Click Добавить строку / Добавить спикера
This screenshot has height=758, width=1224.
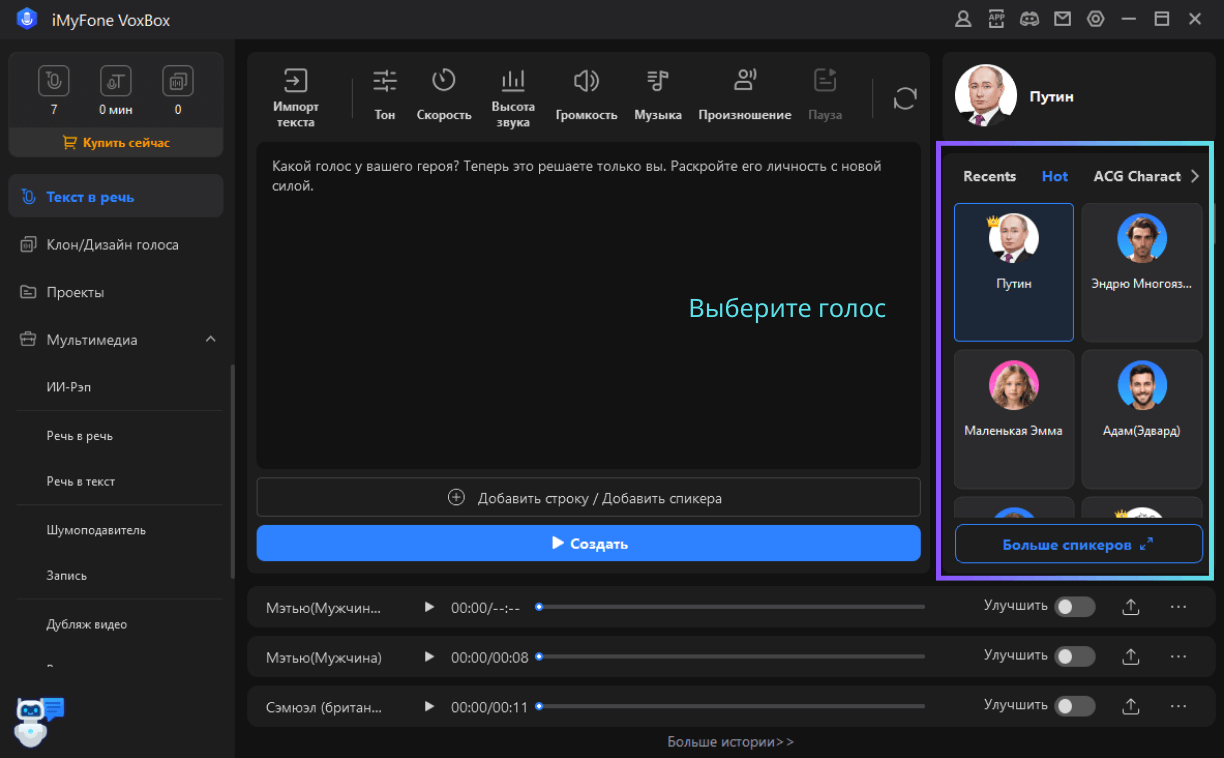(x=588, y=497)
